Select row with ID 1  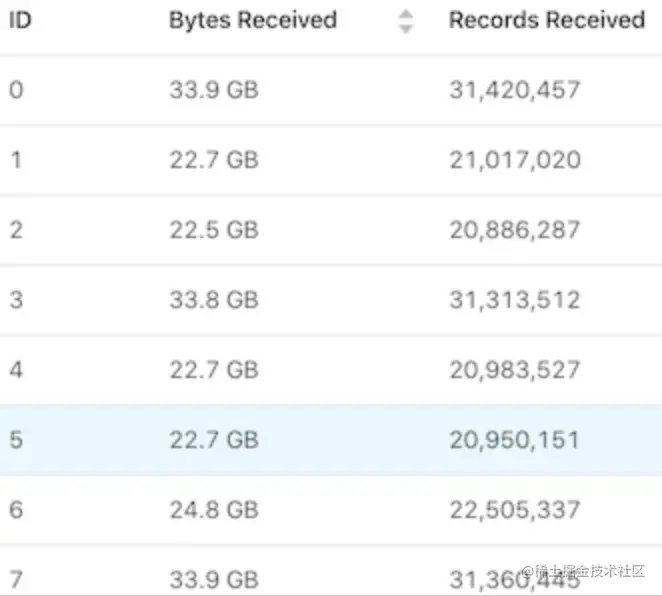(331, 160)
